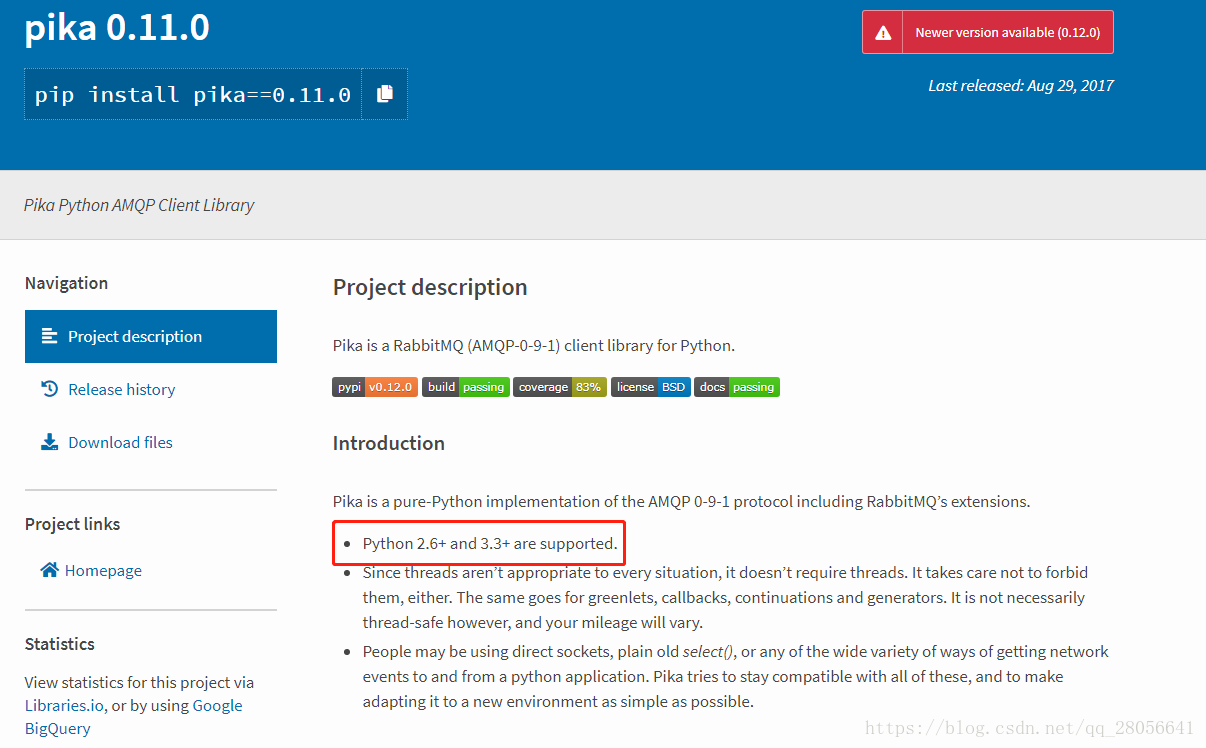Viewport: 1206px width, 748px height.
Task: Open Newer version available (0.12.0) button
Action: point(988,32)
